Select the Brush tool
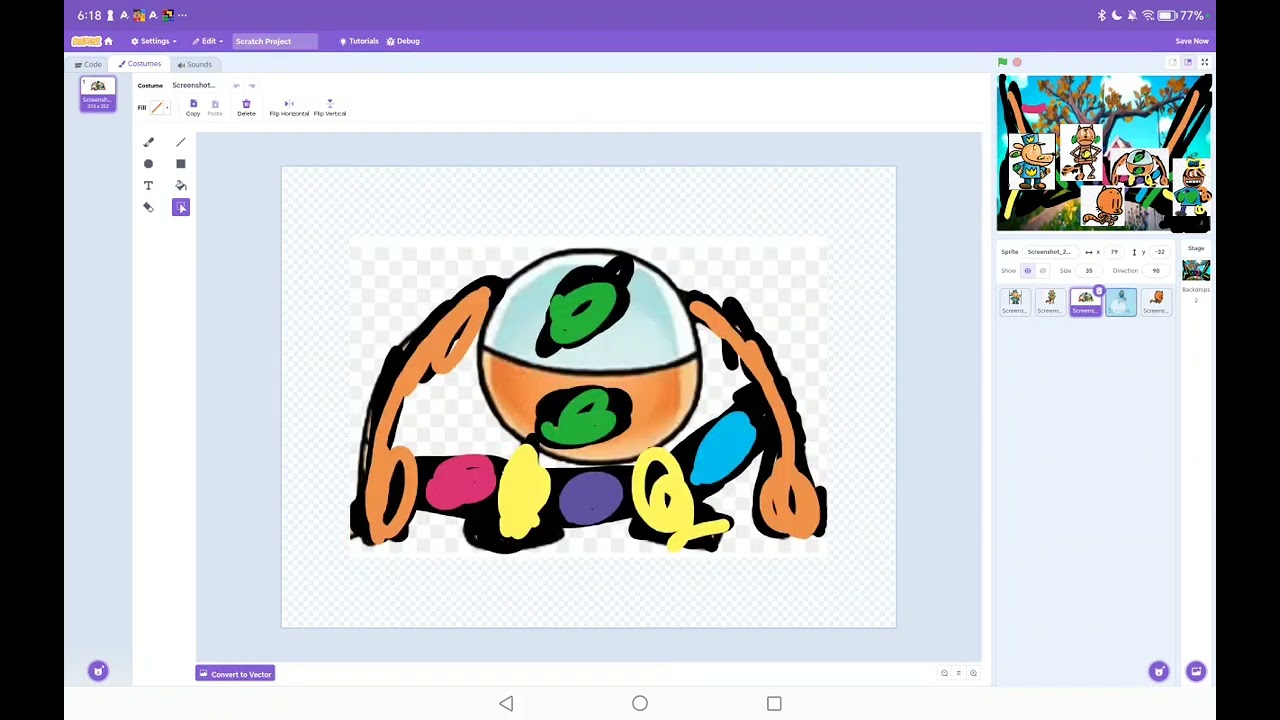This screenshot has width=1280, height=720. coord(148,142)
